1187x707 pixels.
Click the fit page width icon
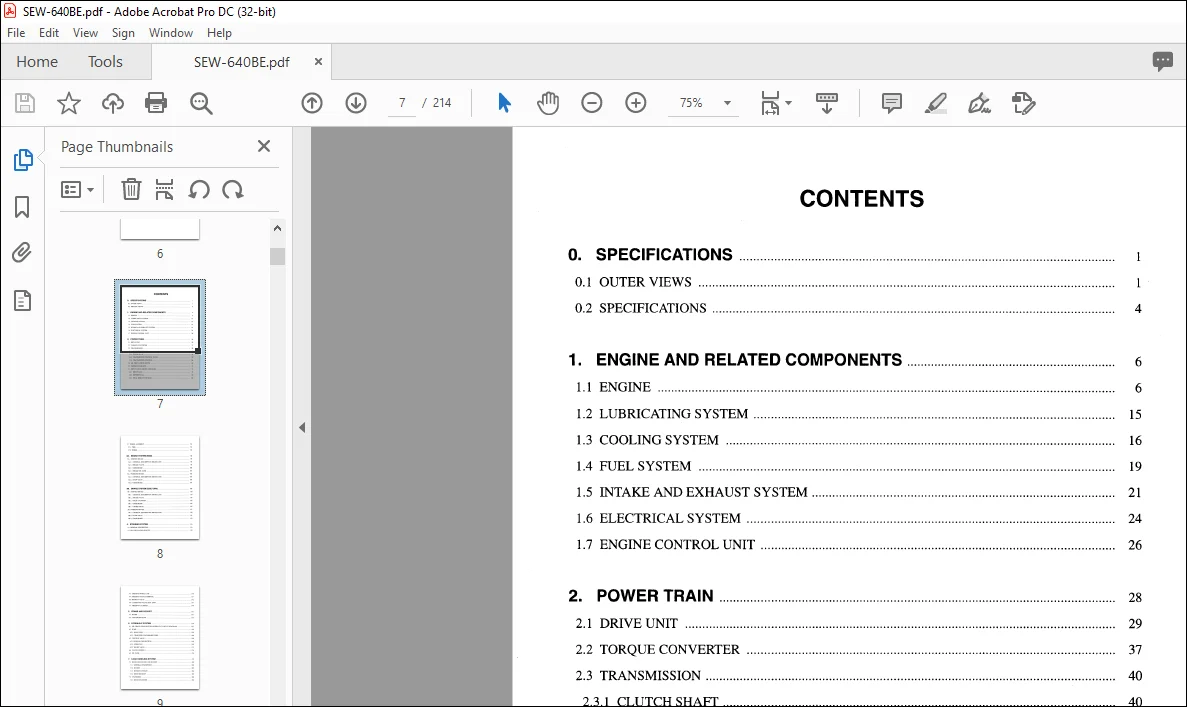770,103
